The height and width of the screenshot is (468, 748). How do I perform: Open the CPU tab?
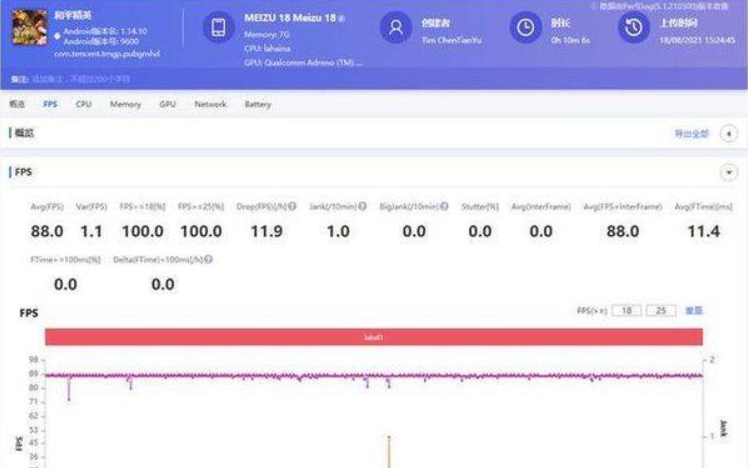click(83, 104)
